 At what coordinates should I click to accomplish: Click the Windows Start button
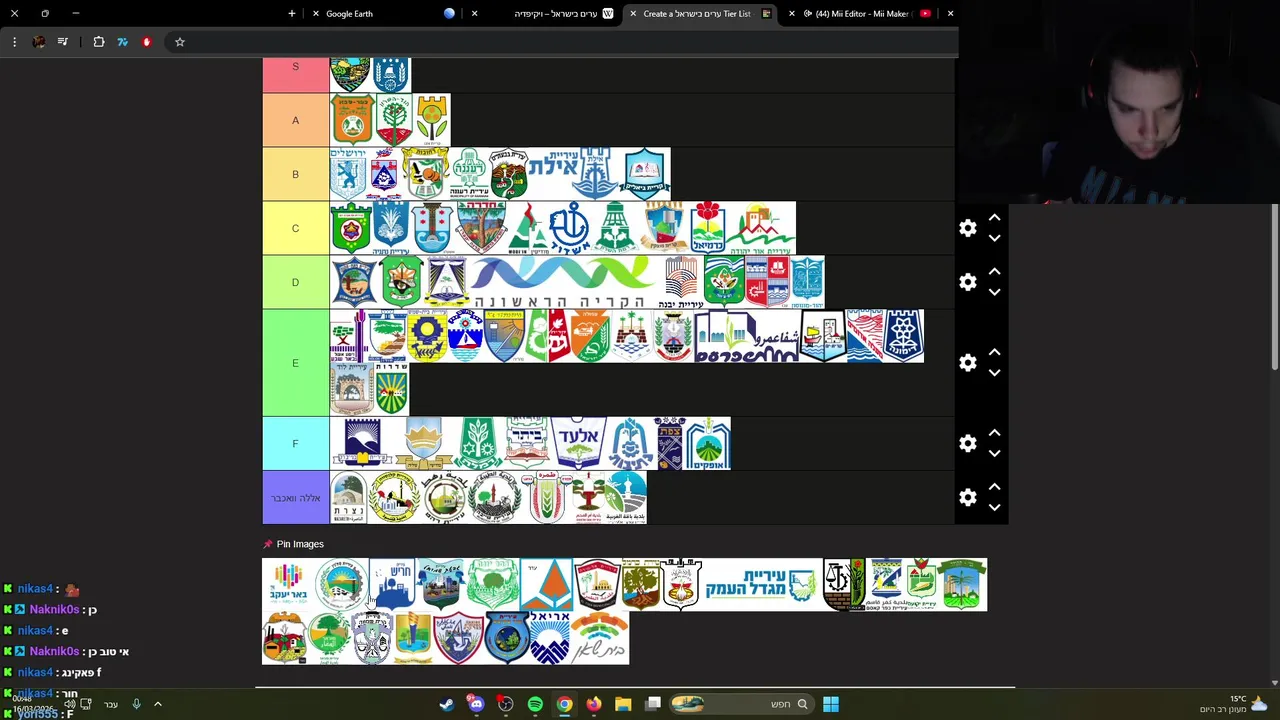coord(830,704)
